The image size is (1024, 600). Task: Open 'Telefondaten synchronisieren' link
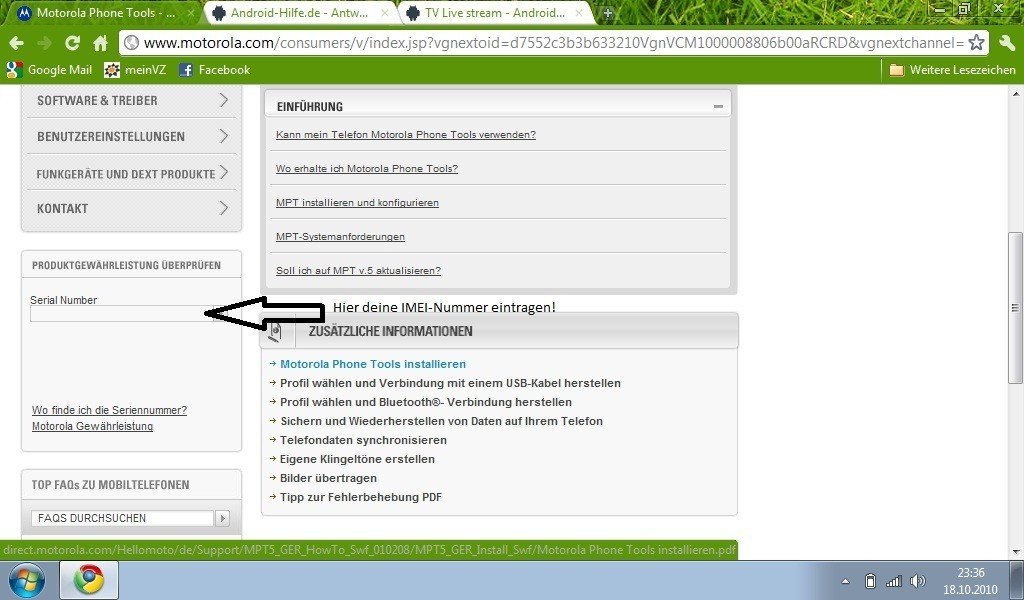click(363, 440)
